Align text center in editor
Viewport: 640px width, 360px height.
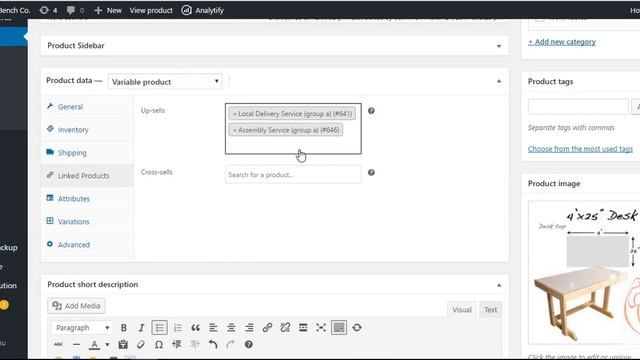[231, 328]
